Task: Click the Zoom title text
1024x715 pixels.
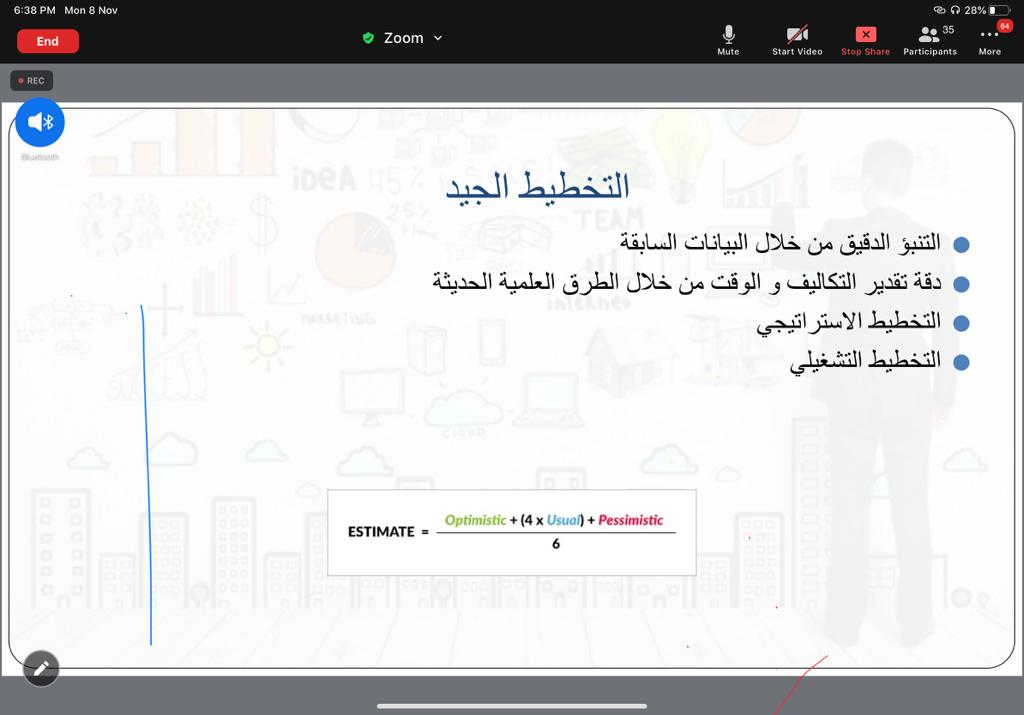Action: click(403, 38)
